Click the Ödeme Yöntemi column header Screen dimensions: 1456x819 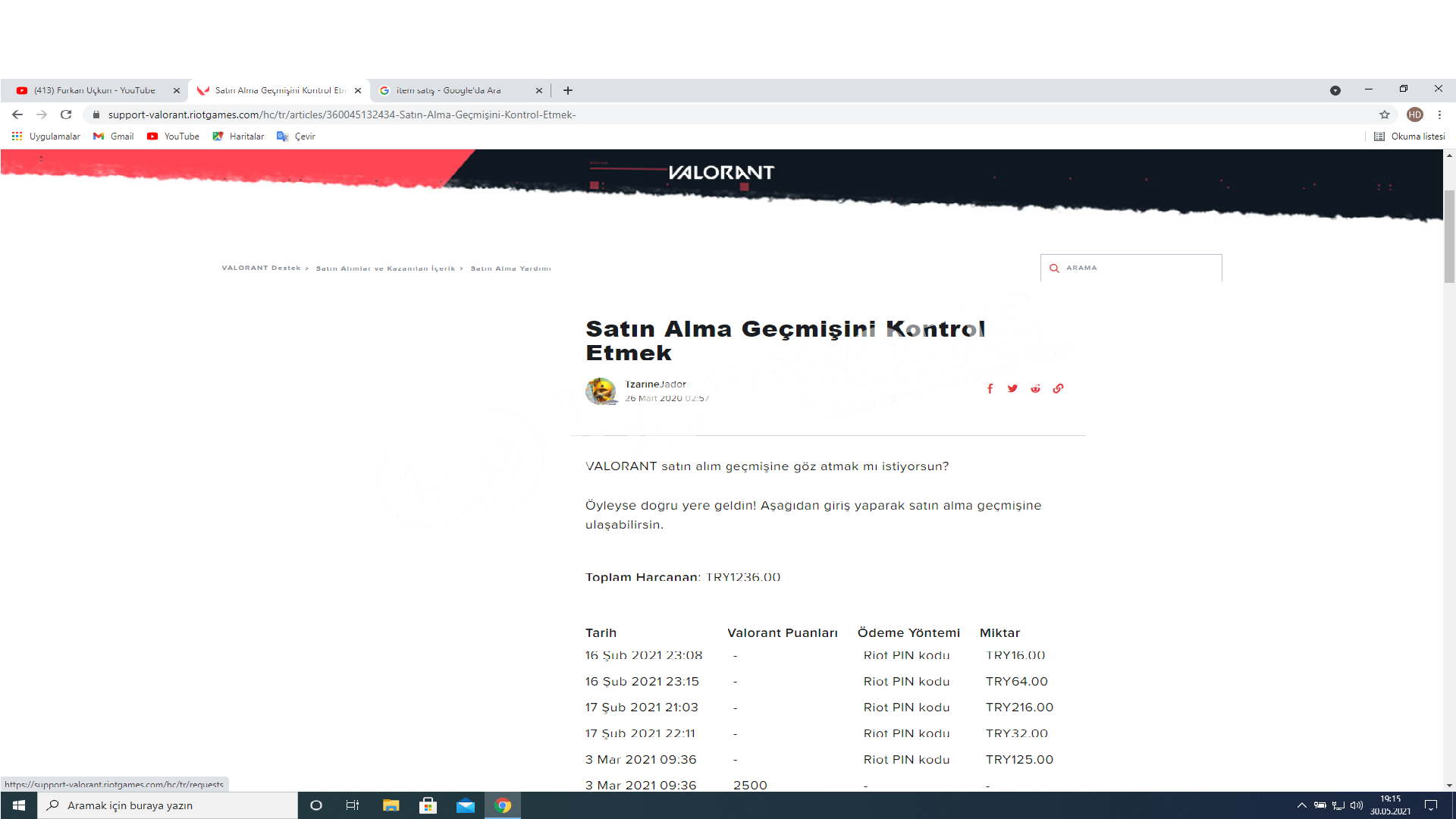pyautogui.click(x=908, y=632)
